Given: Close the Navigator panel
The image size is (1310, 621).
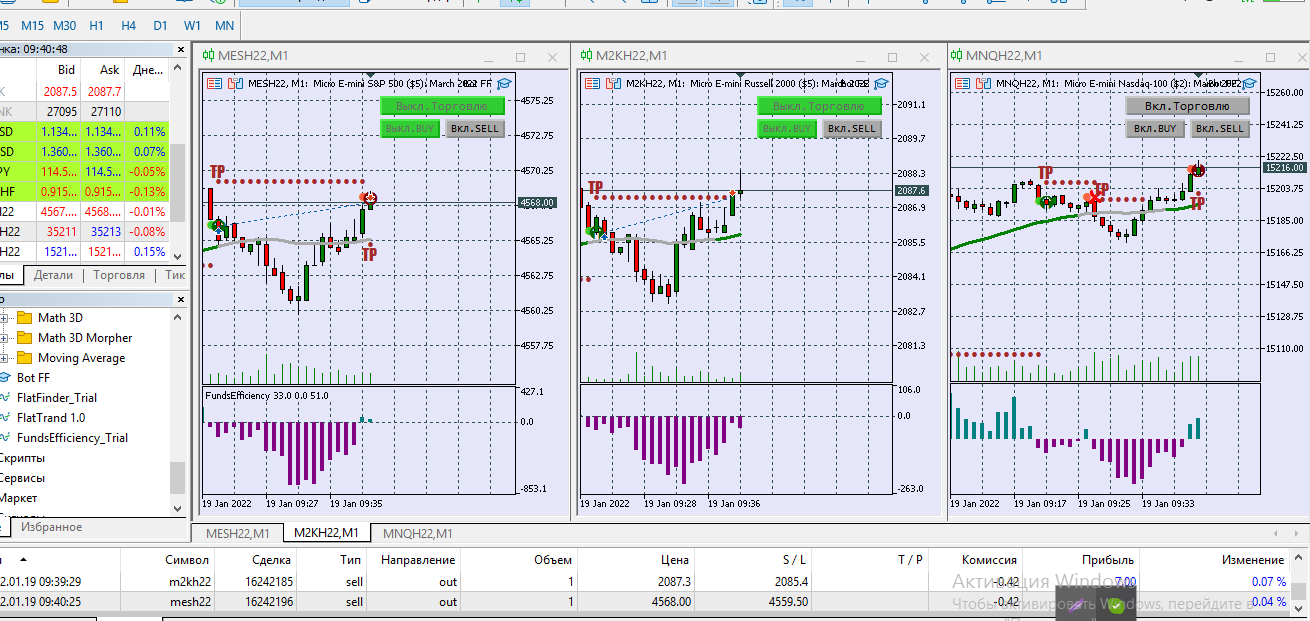Looking at the screenshot, I should click(x=180, y=299).
